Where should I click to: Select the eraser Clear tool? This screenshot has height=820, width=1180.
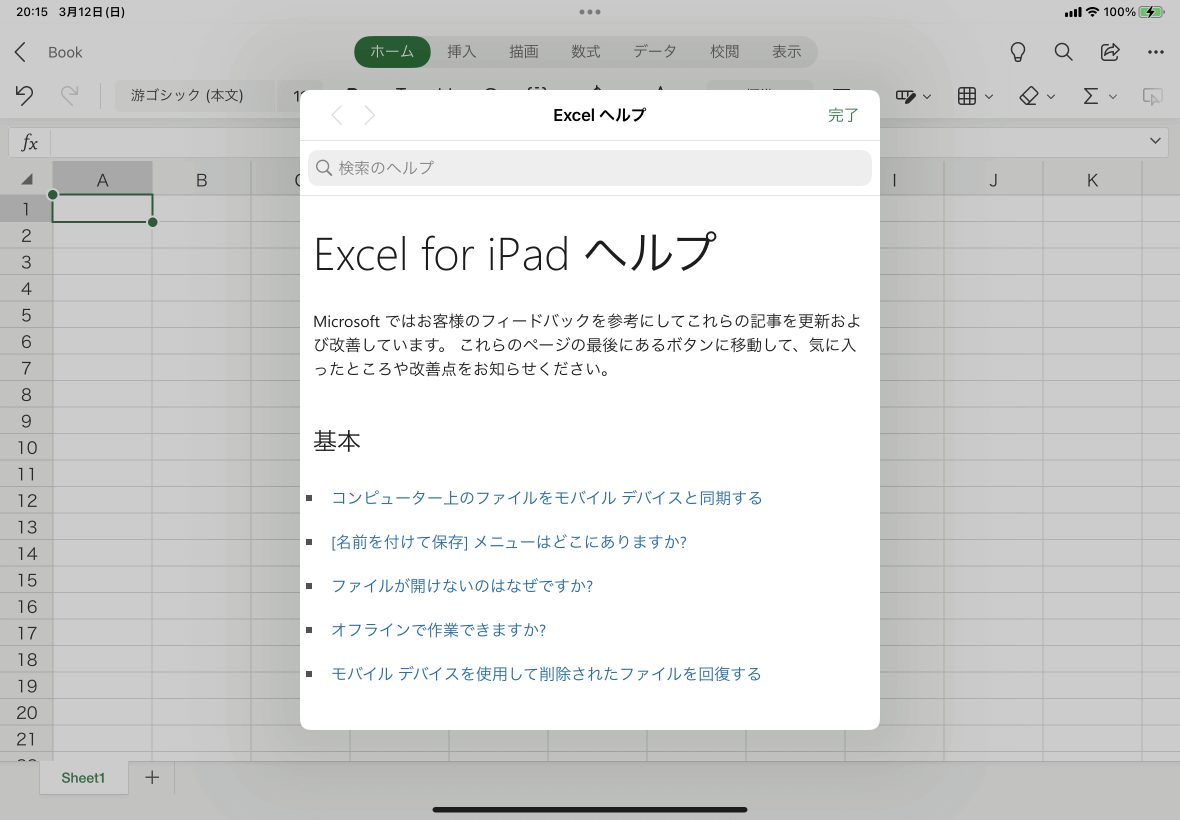point(1029,96)
